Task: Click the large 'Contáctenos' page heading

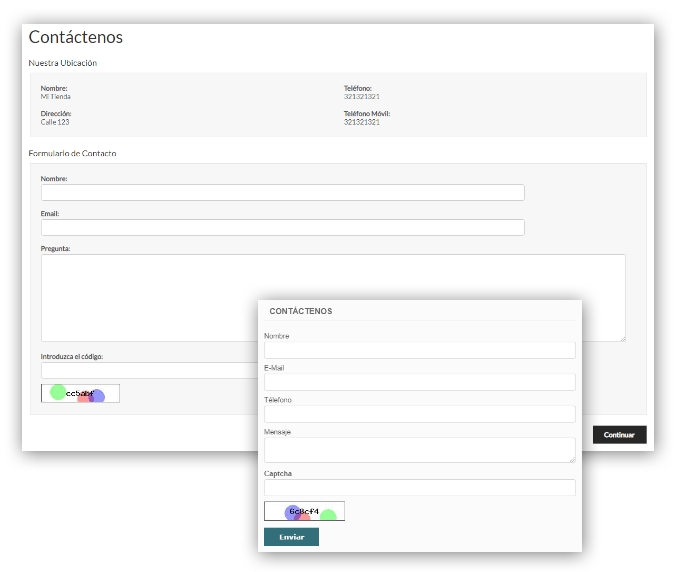Action: click(76, 37)
